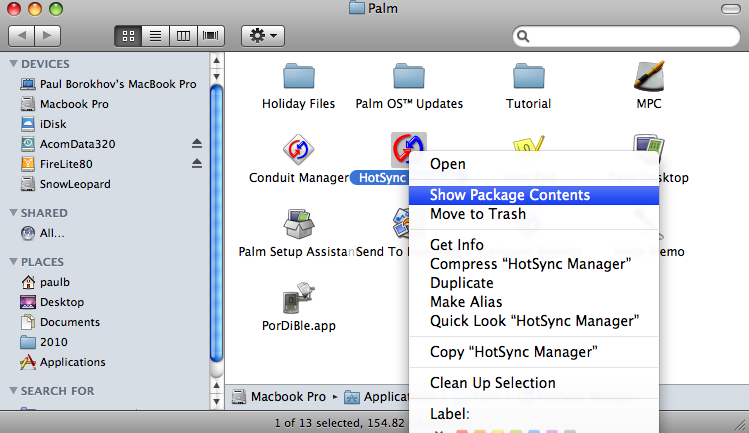Go forward to the next folder
Screen dimensions: 749x433
(x=47, y=36)
